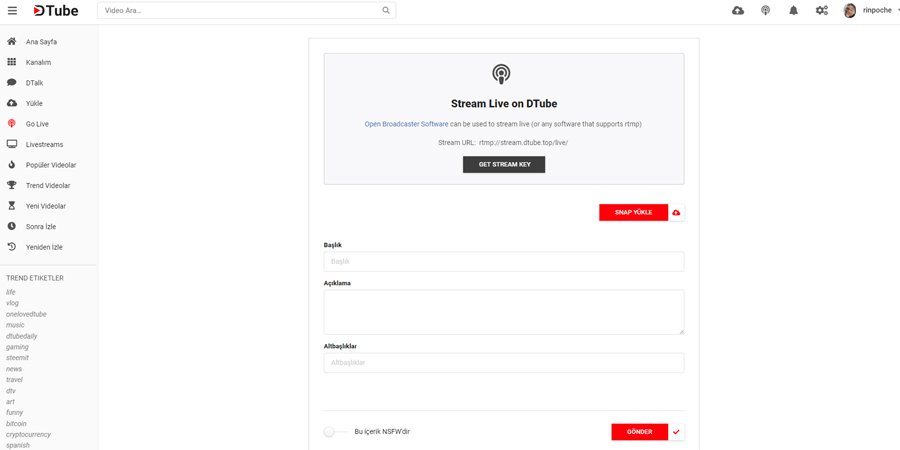Viewport: 900px width, 450px height.
Task: Click the steemit trend tag
Action: [x=17, y=358]
